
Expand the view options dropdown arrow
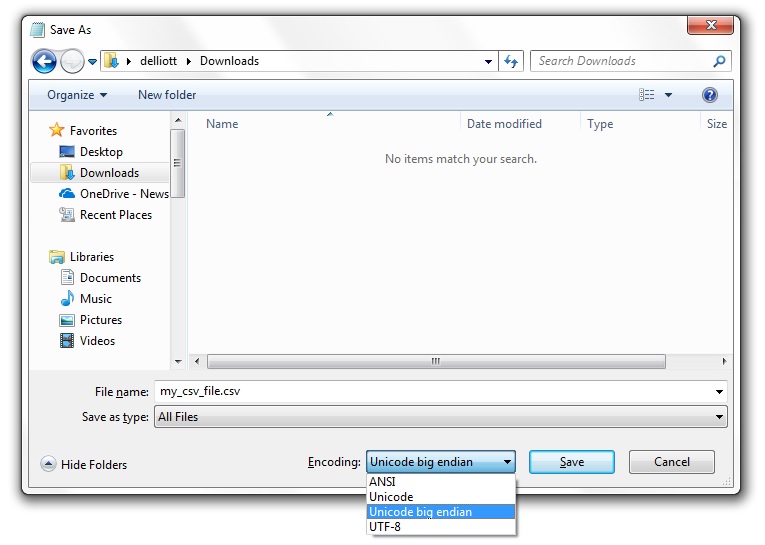point(669,95)
